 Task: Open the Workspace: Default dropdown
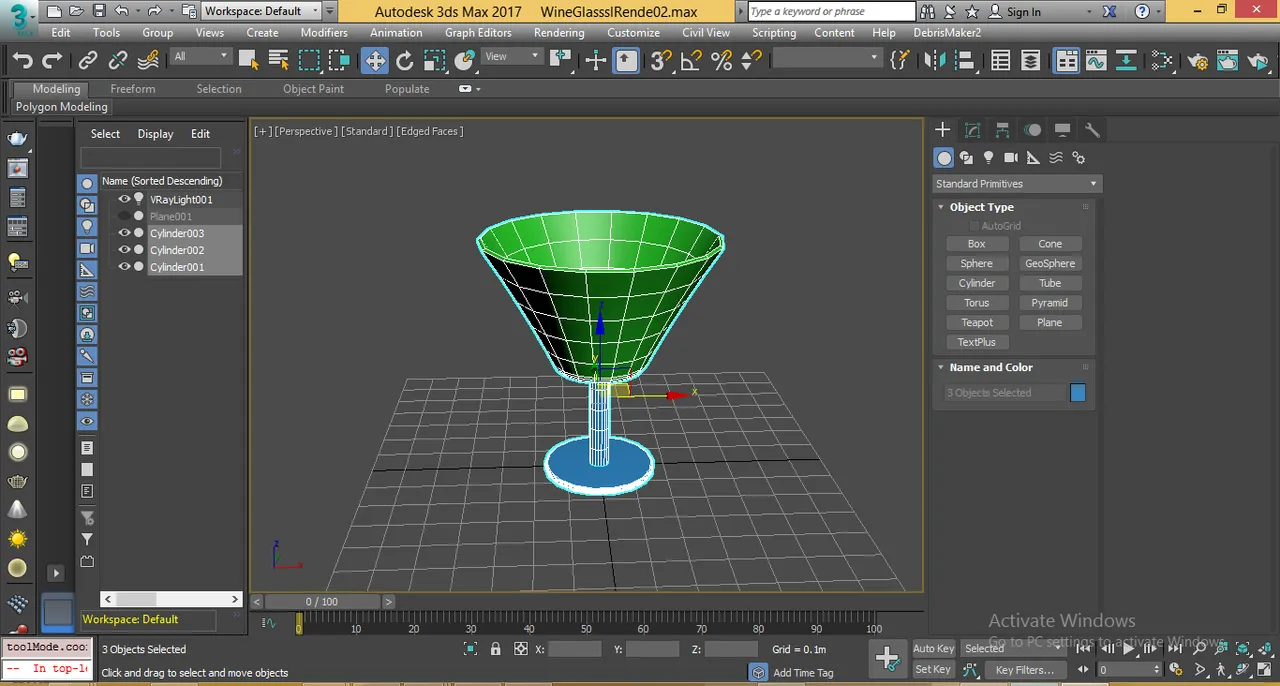(x=262, y=11)
